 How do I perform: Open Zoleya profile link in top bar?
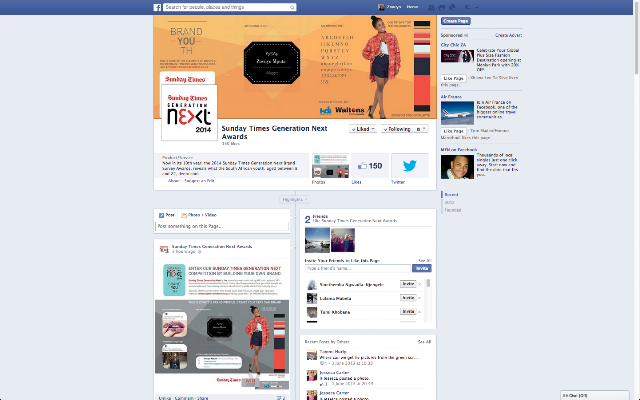(x=394, y=7)
